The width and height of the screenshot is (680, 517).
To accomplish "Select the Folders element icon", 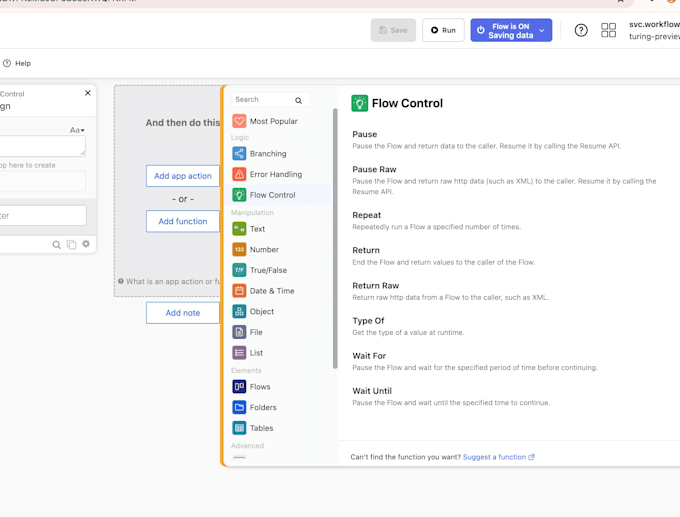I will click(x=239, y=407).
